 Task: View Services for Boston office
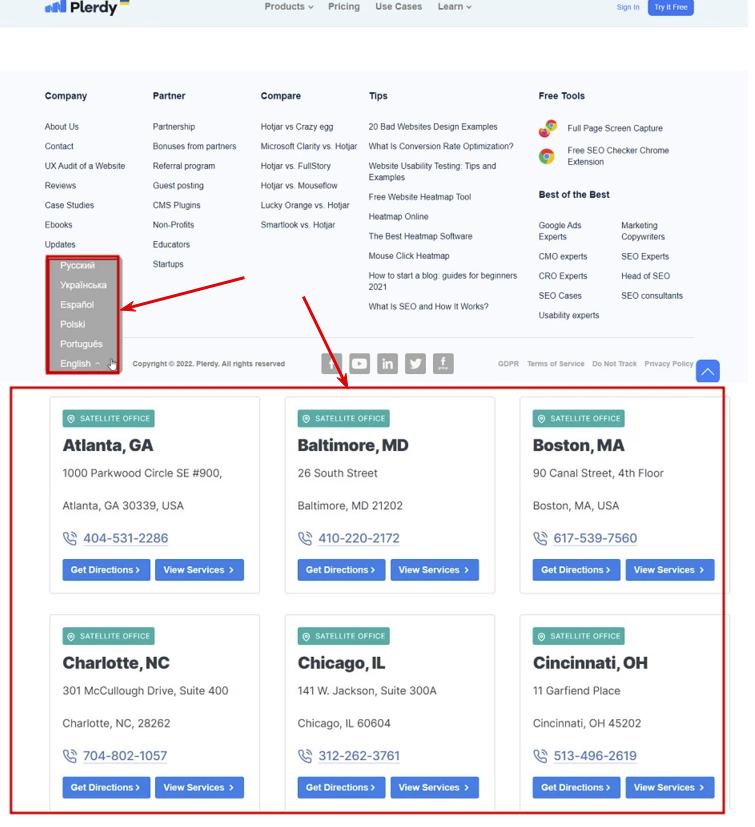(x=670, y=570)
